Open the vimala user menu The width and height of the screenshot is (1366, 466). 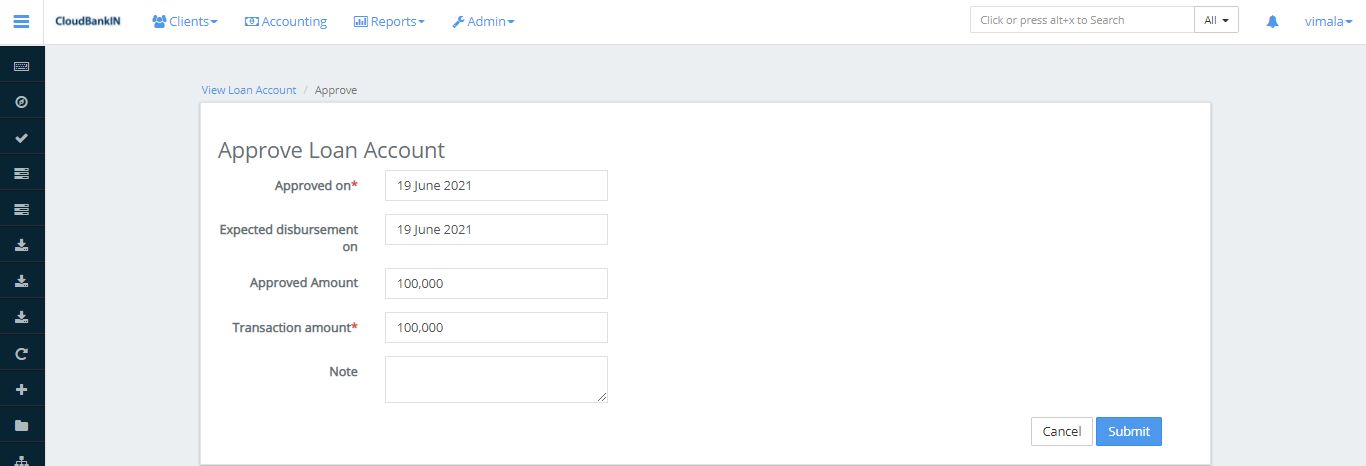(1328, 21)
